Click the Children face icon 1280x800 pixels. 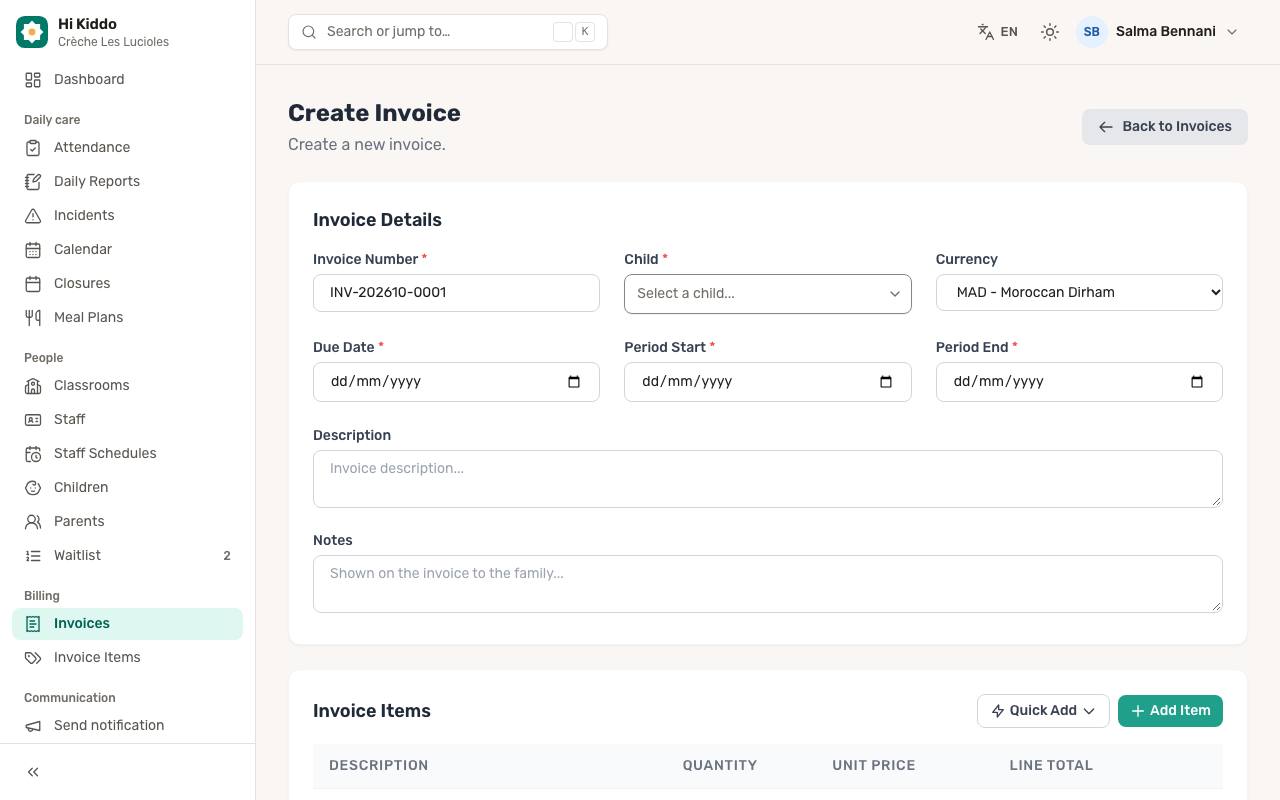tap(33, 488)
